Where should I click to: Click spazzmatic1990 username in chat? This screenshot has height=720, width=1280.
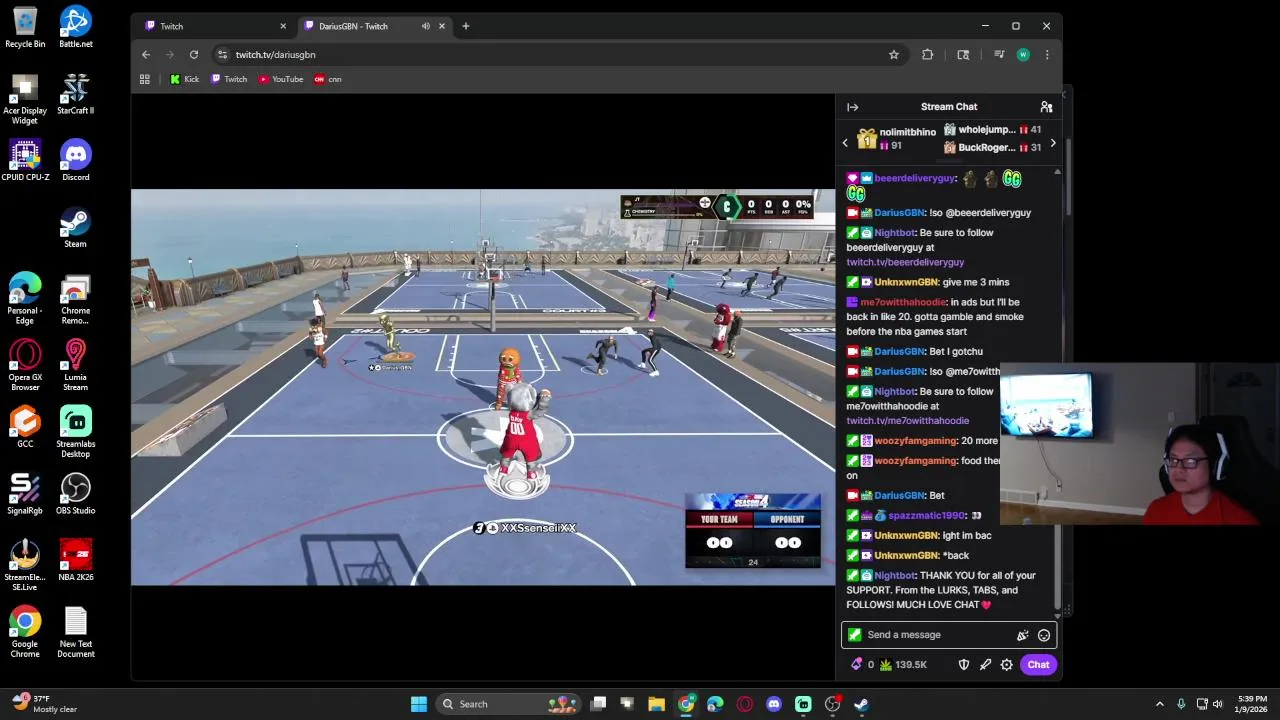[927, 516]
